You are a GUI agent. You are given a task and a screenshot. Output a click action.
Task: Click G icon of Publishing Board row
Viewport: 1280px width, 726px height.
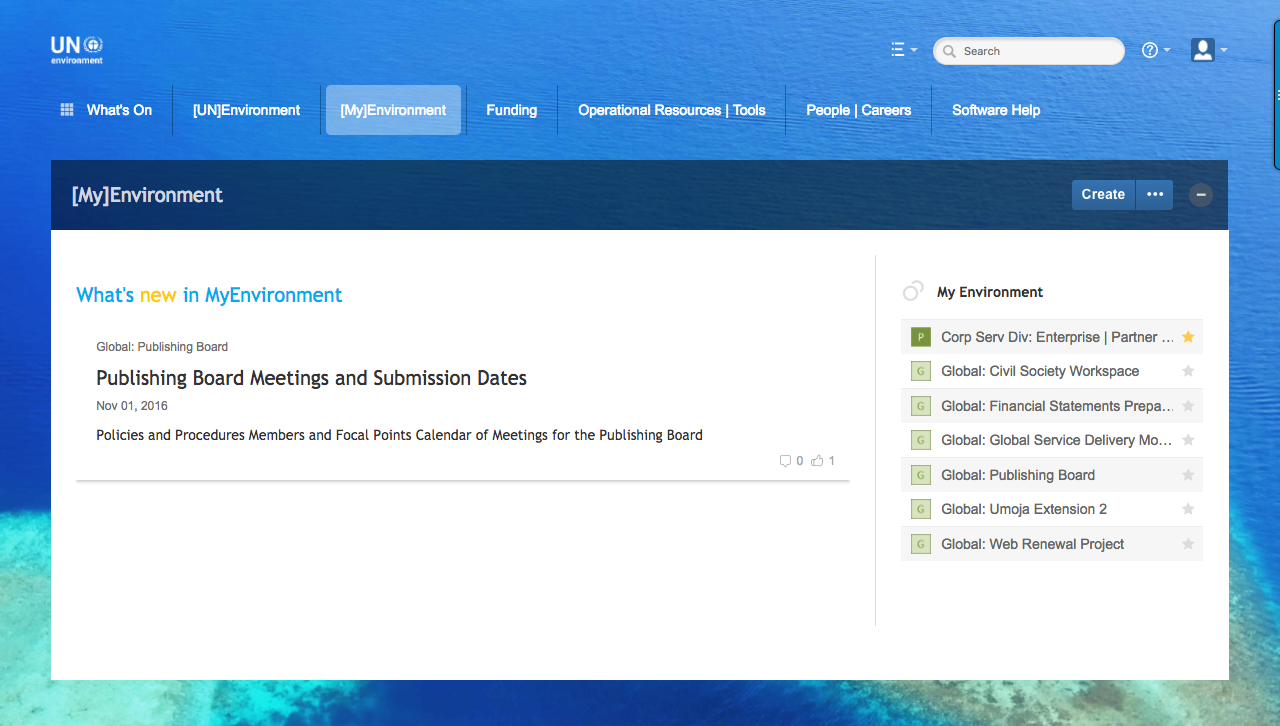coord(921,475)
